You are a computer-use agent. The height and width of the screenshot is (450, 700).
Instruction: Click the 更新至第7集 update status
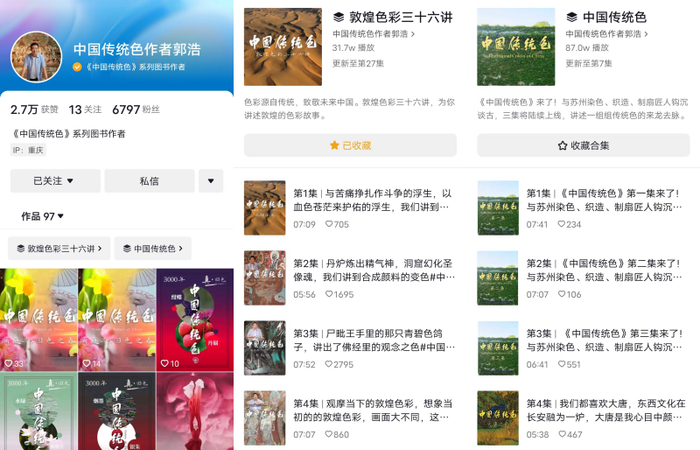tap(588, 63)
